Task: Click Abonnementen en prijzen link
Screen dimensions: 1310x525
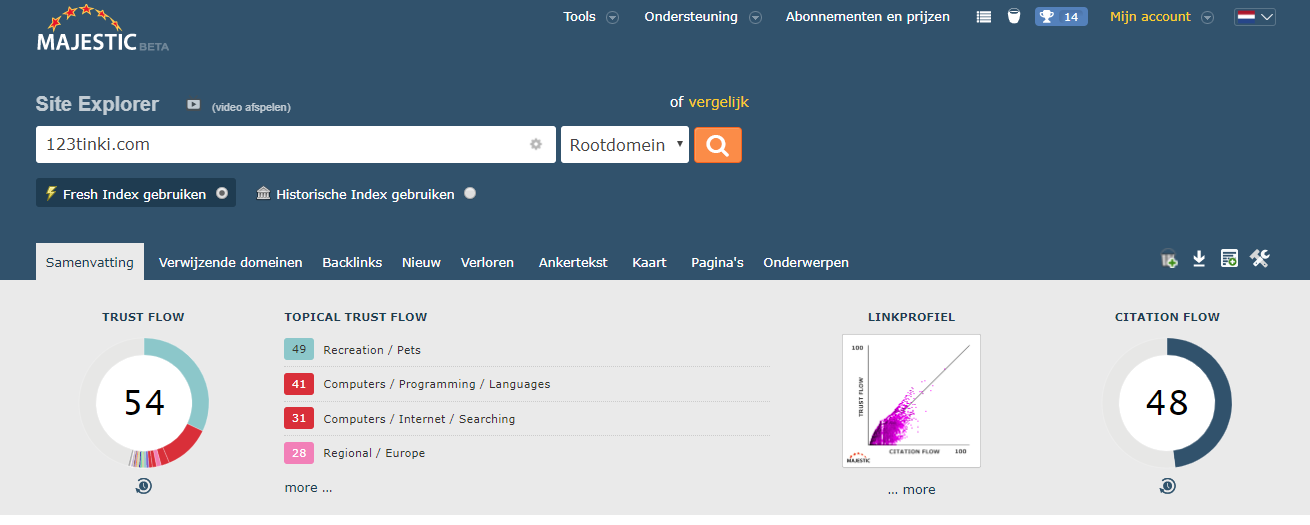Action: tap(868, 17)
